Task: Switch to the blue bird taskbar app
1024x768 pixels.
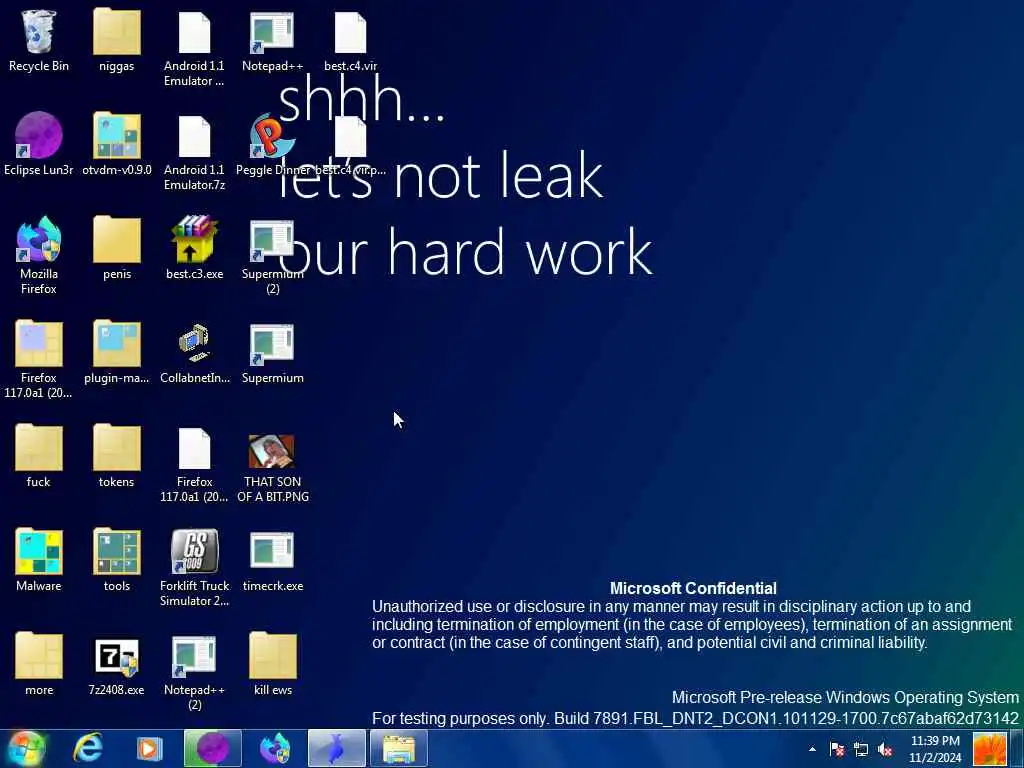Action: 336,748
